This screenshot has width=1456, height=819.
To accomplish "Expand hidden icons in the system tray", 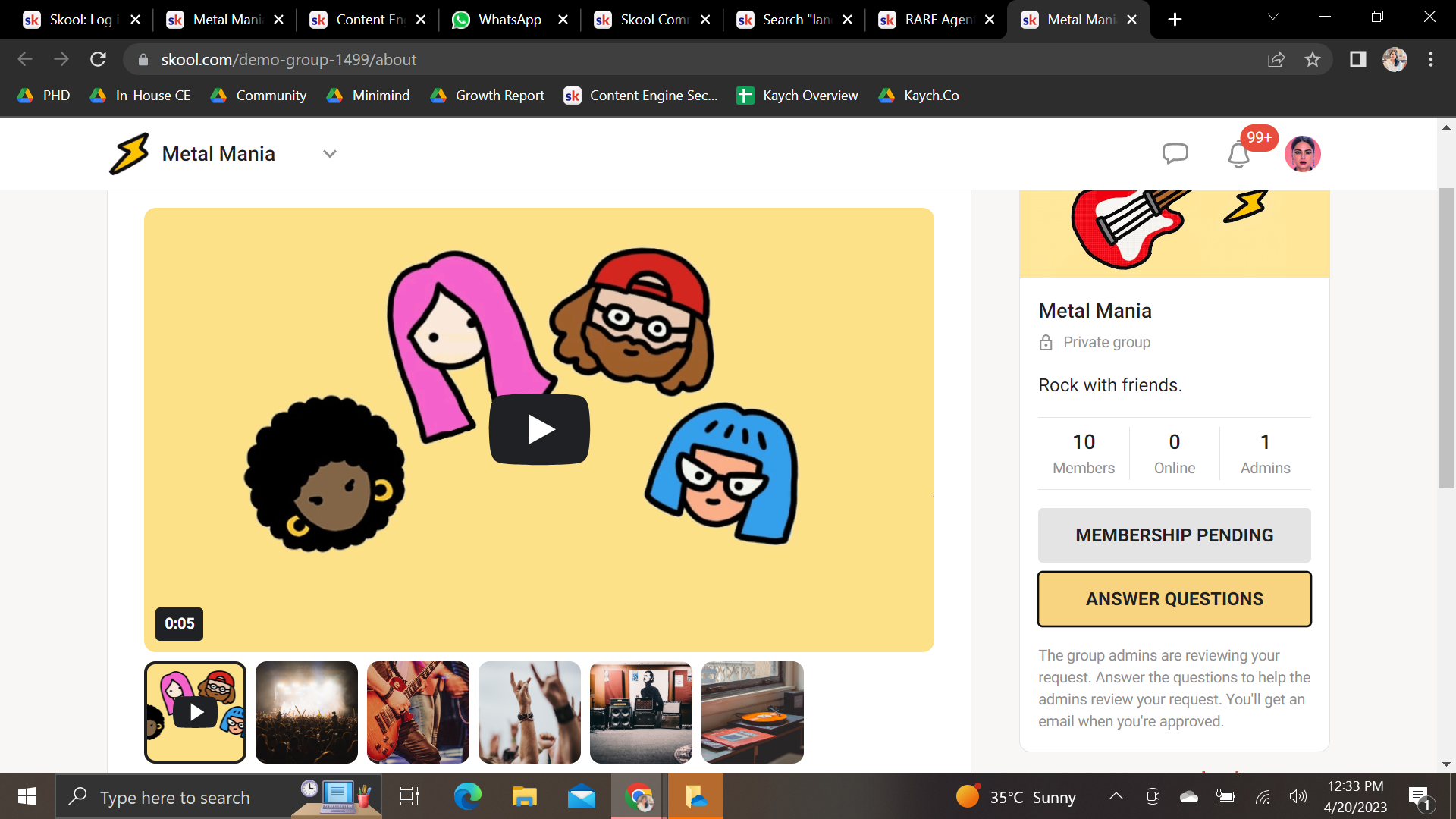I will 1116,797.
